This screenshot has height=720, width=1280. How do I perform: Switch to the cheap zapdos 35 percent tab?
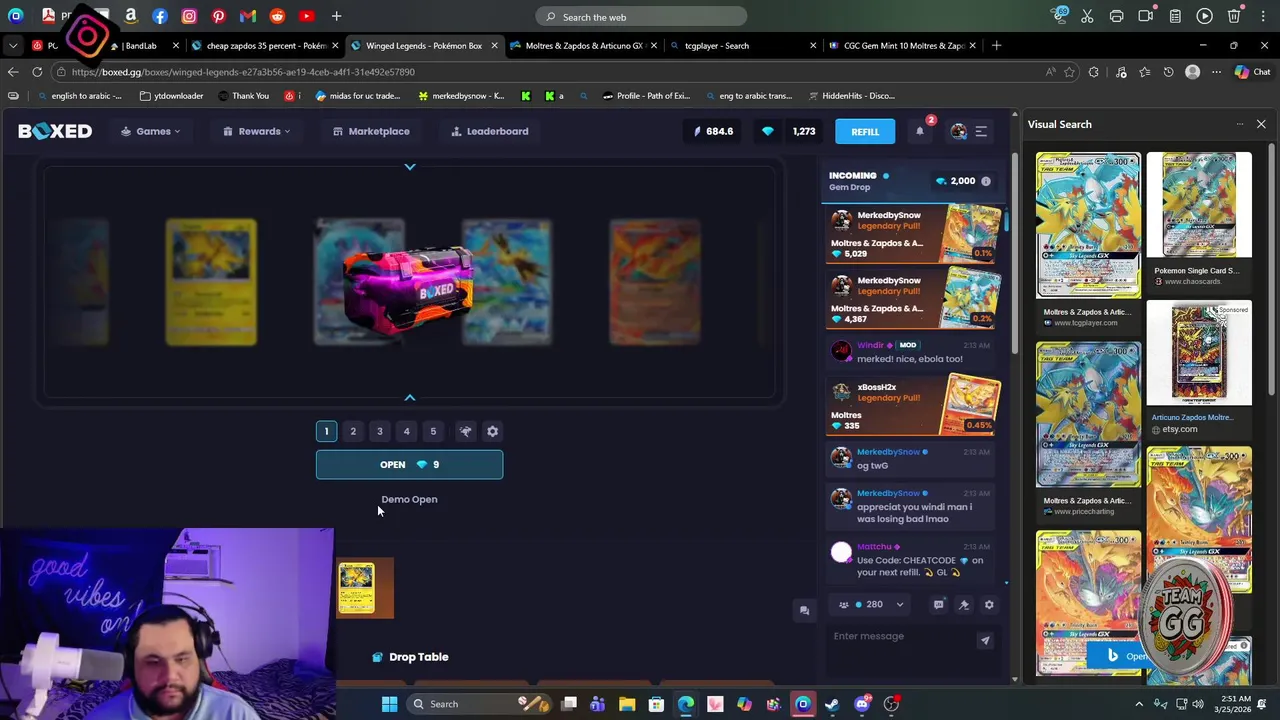click(266, 46)
